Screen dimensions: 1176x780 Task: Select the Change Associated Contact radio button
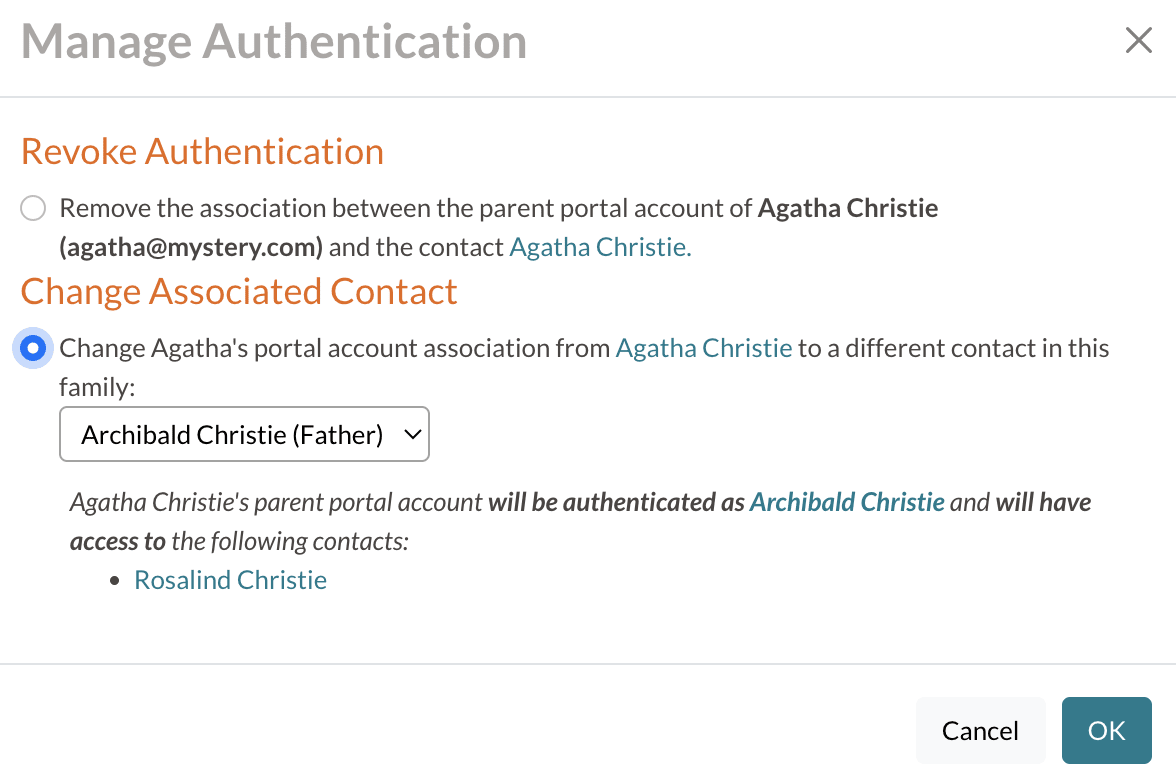(33, 348)
